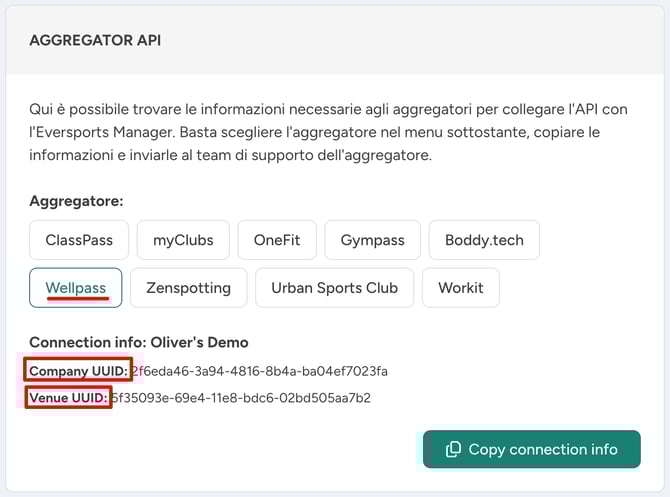This screenshot has width=670, height=497.
Task: Click the Company UUID label
Action: click(79, 371)
